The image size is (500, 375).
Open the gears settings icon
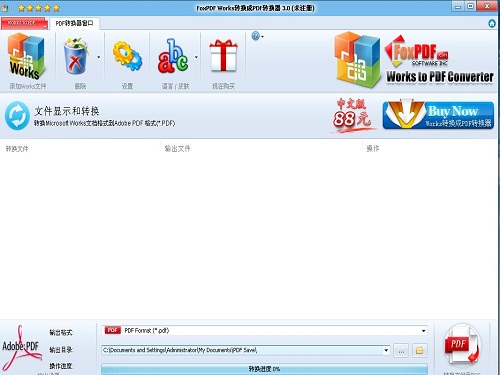coord(127,56)
